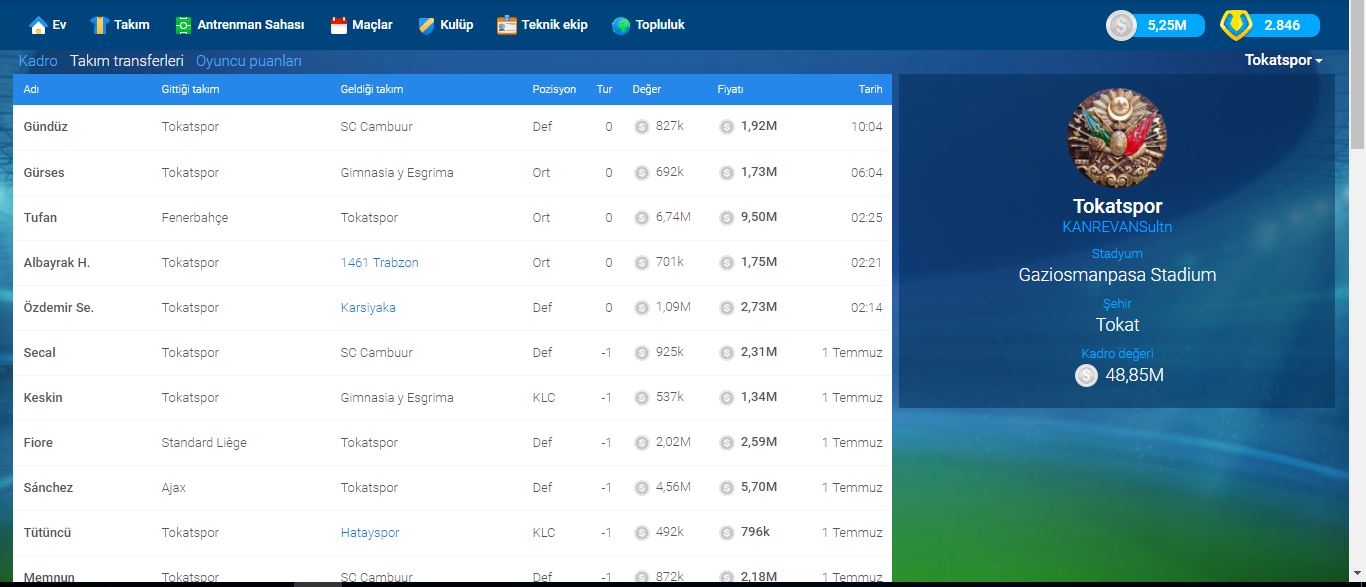Select player Fiore in the table
The height and width of the screenshot is (587, 1366).
[38, 442]
